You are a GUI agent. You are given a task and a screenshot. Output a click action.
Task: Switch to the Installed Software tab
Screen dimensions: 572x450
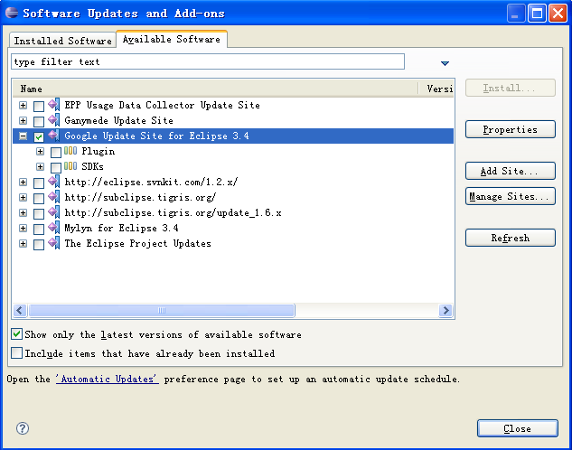[62, 40]
